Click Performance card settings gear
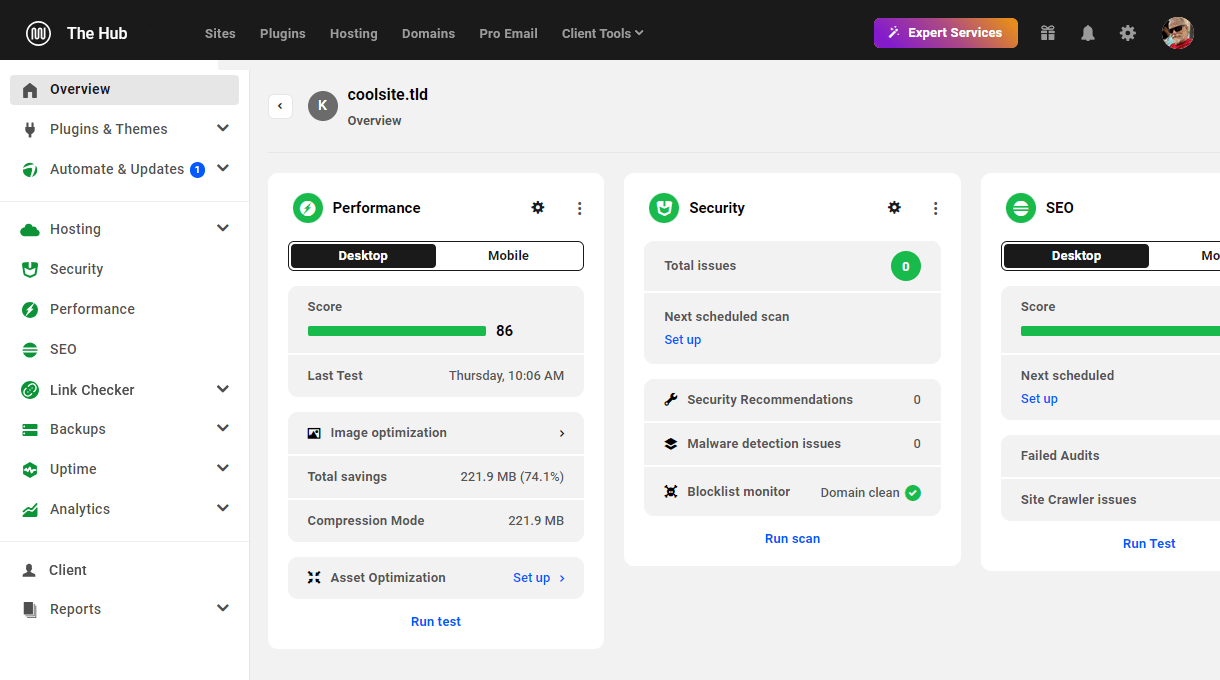 click(x=538, y=208)
